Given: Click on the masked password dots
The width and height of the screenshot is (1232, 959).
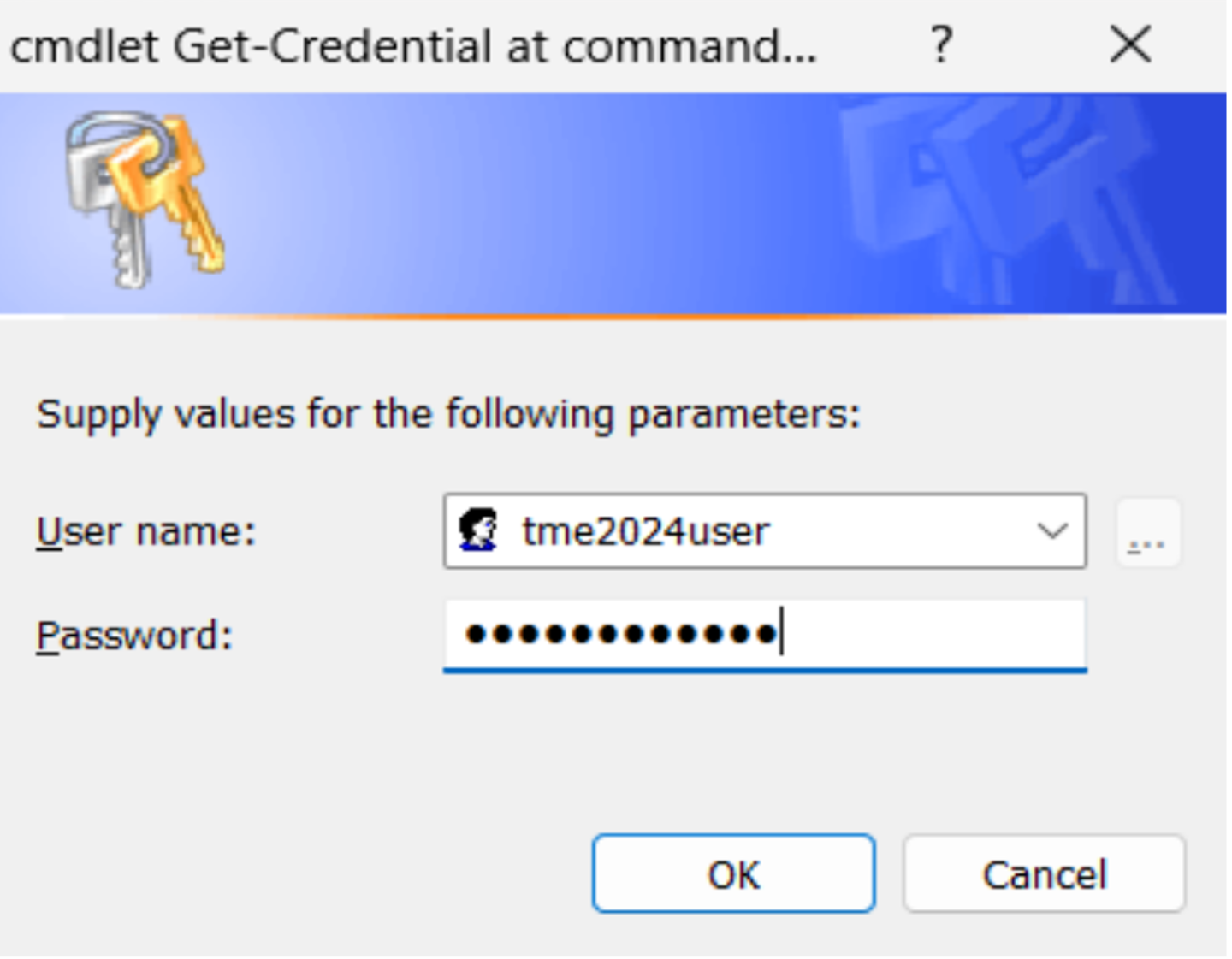Looking at the screenshot, I should pos(620,634).
